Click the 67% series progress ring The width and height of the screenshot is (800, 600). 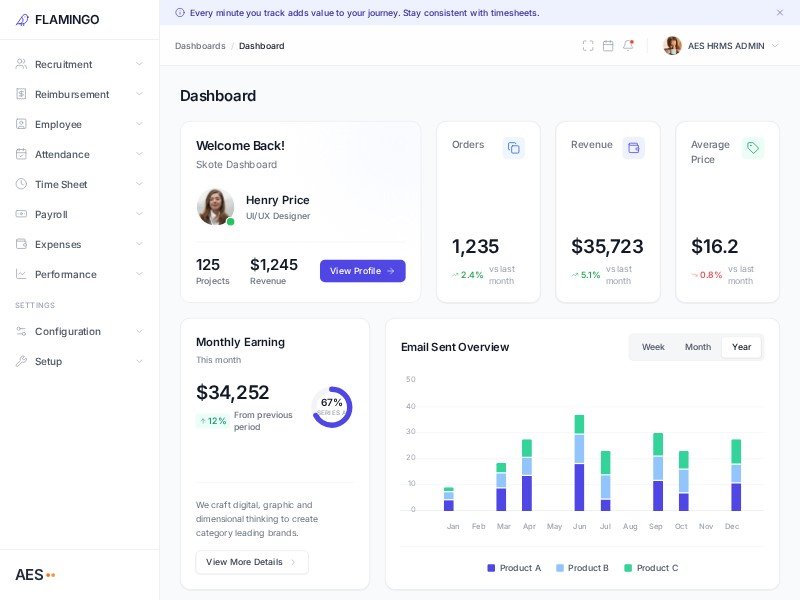point(331,405)
